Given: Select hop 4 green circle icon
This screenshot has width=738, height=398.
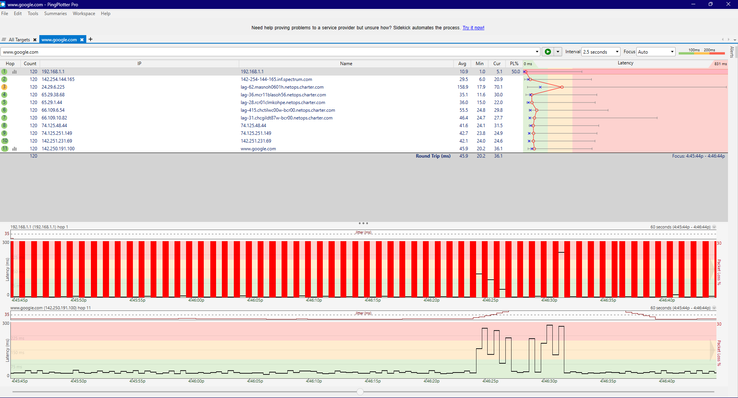Looking at the screenshot, I should coord(4,95).
